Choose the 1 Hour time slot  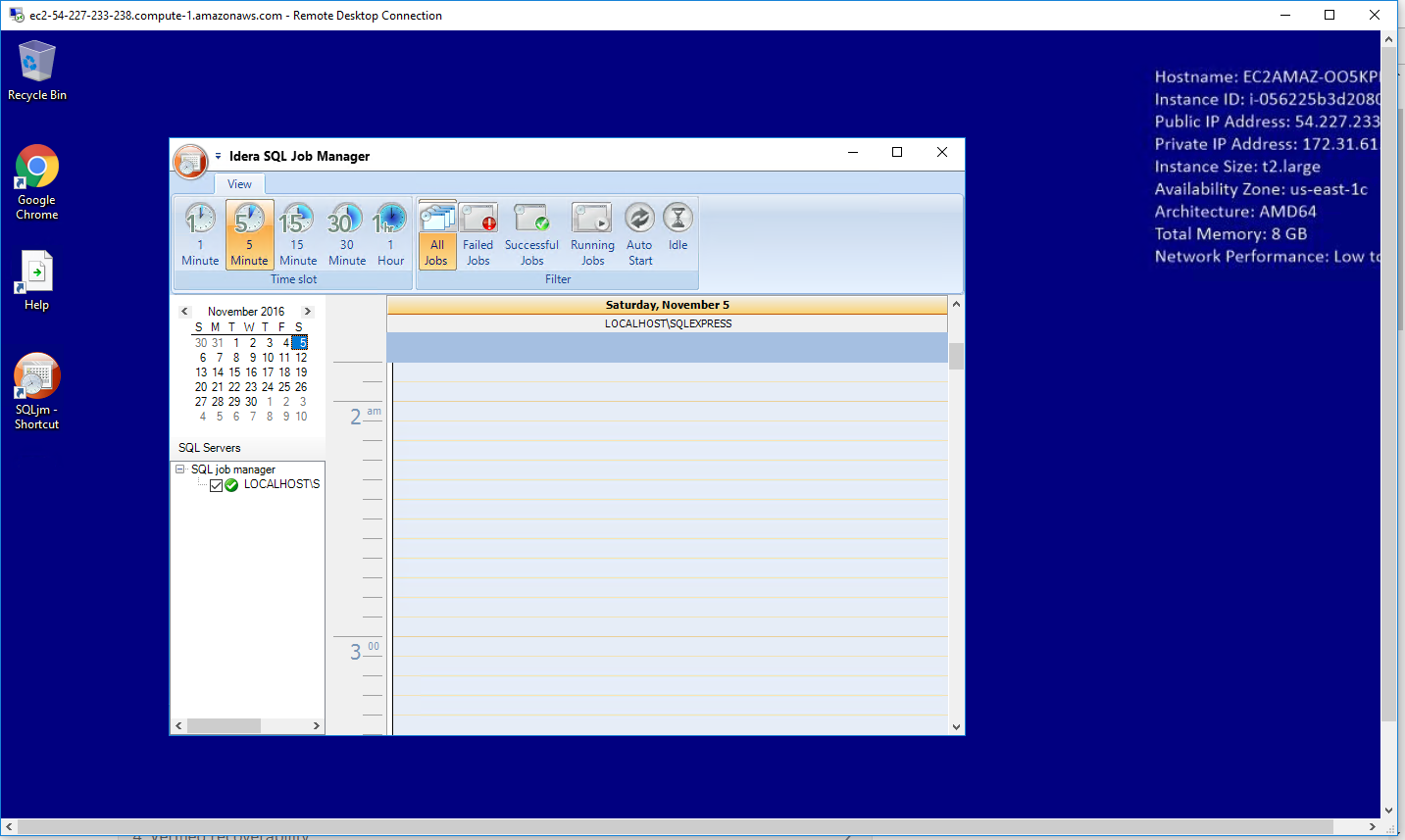coord(390,234)
